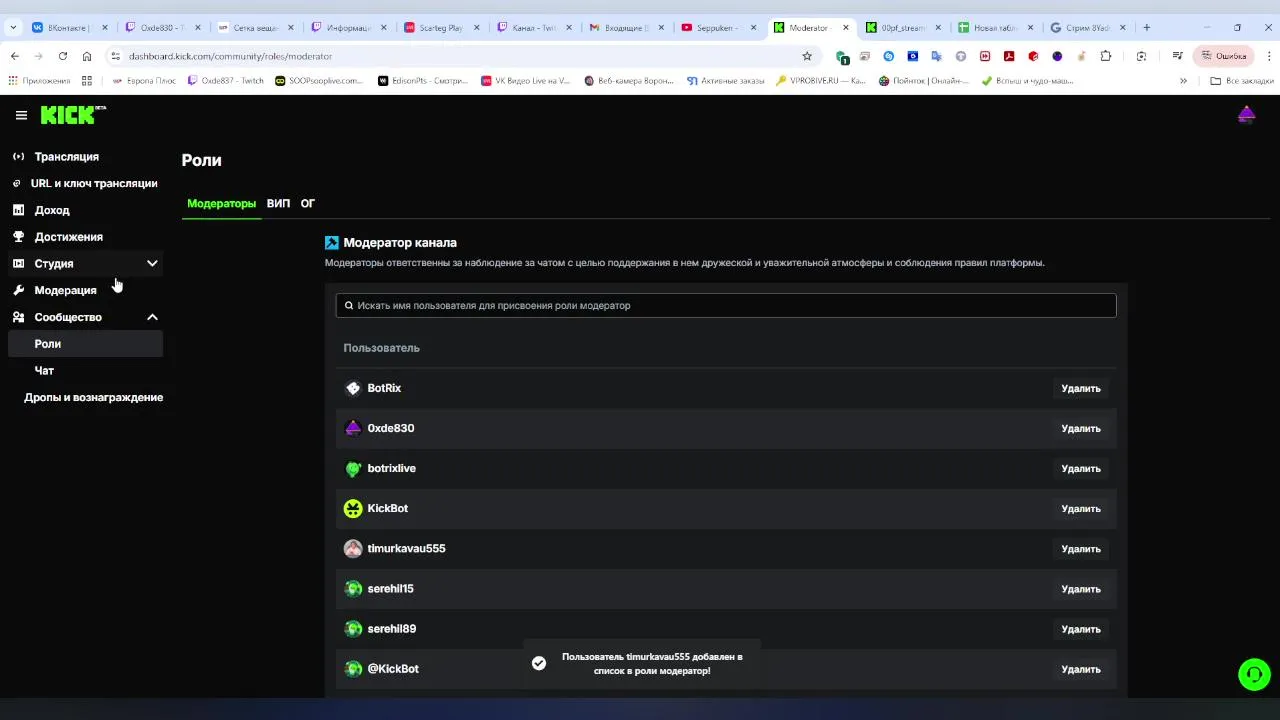Click the browser back arrow
1280x720 pixels.
14,56
